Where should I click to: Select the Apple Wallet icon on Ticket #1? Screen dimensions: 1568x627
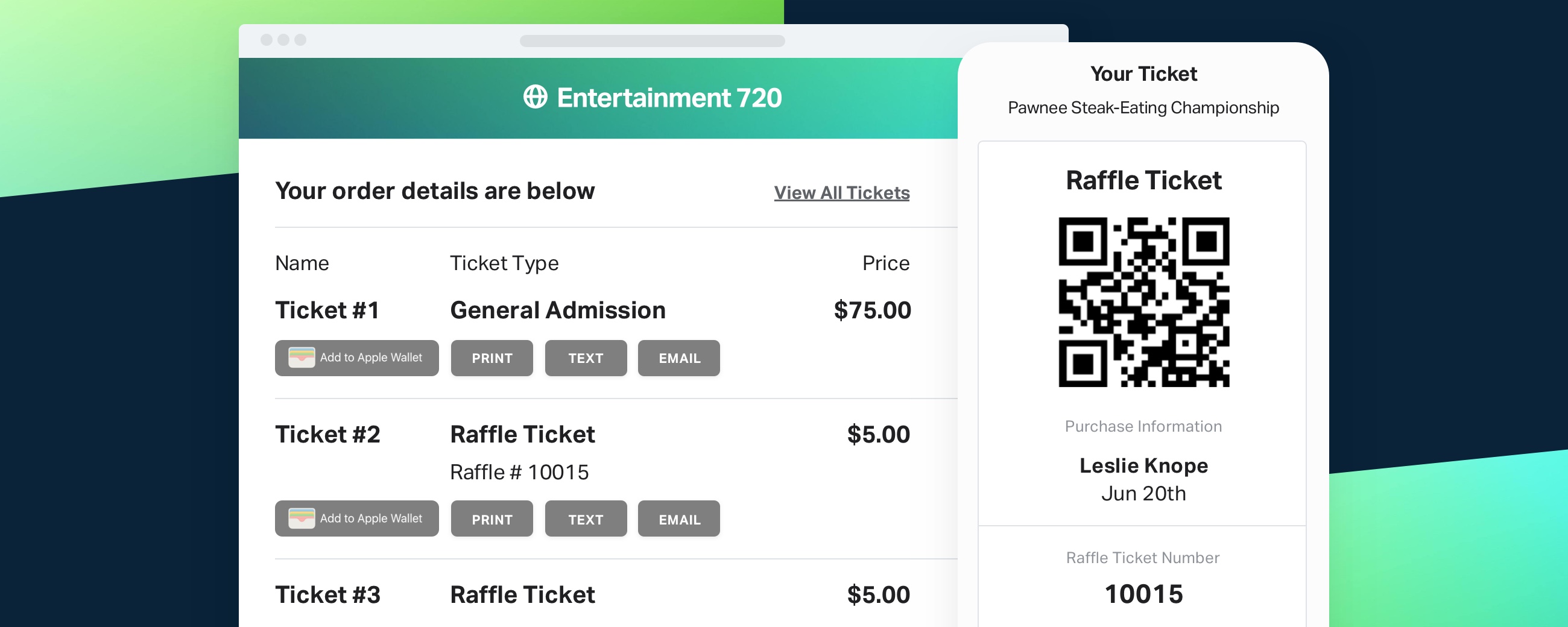302,358
